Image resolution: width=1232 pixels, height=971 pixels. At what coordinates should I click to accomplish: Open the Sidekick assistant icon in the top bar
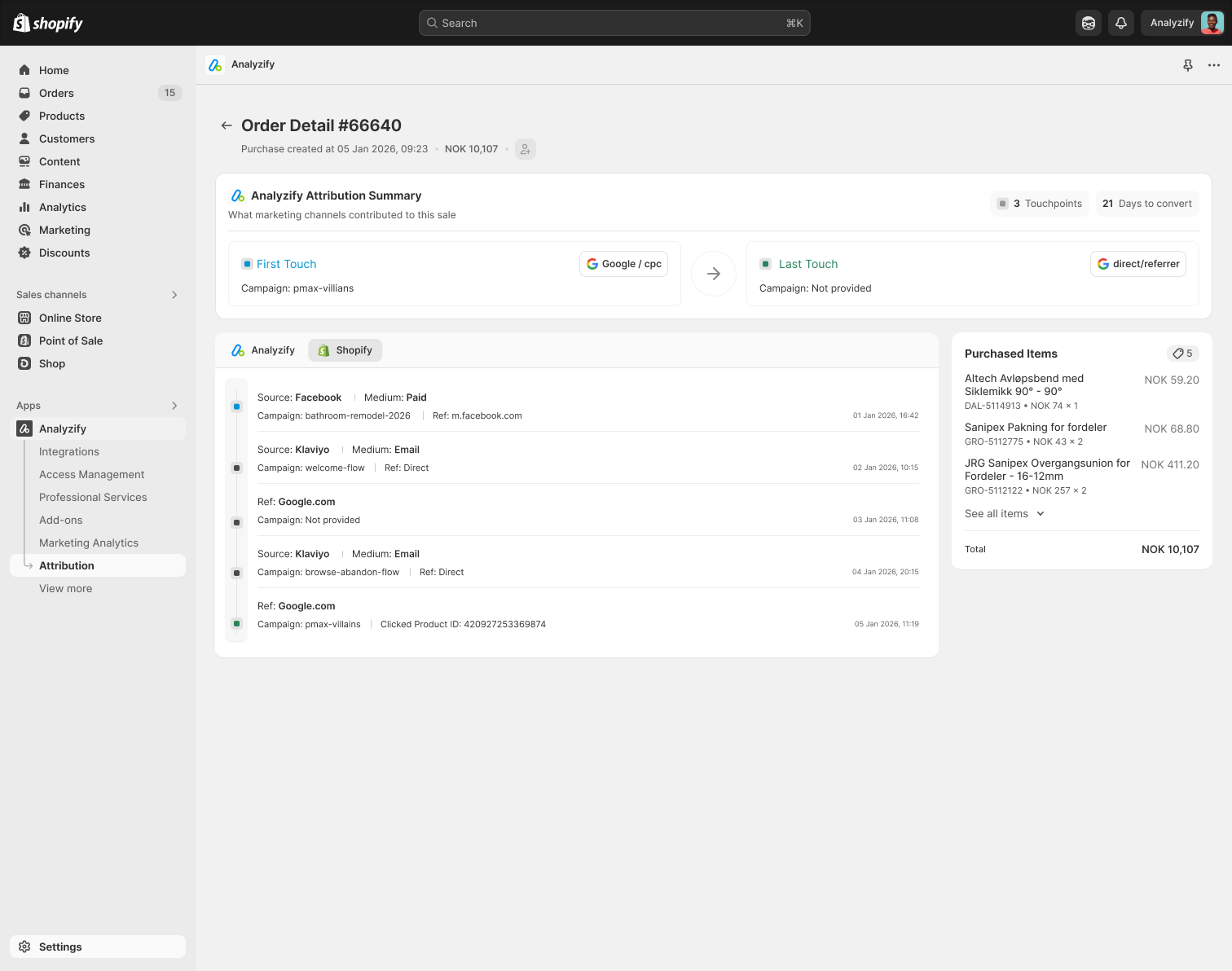point(1089,23)
